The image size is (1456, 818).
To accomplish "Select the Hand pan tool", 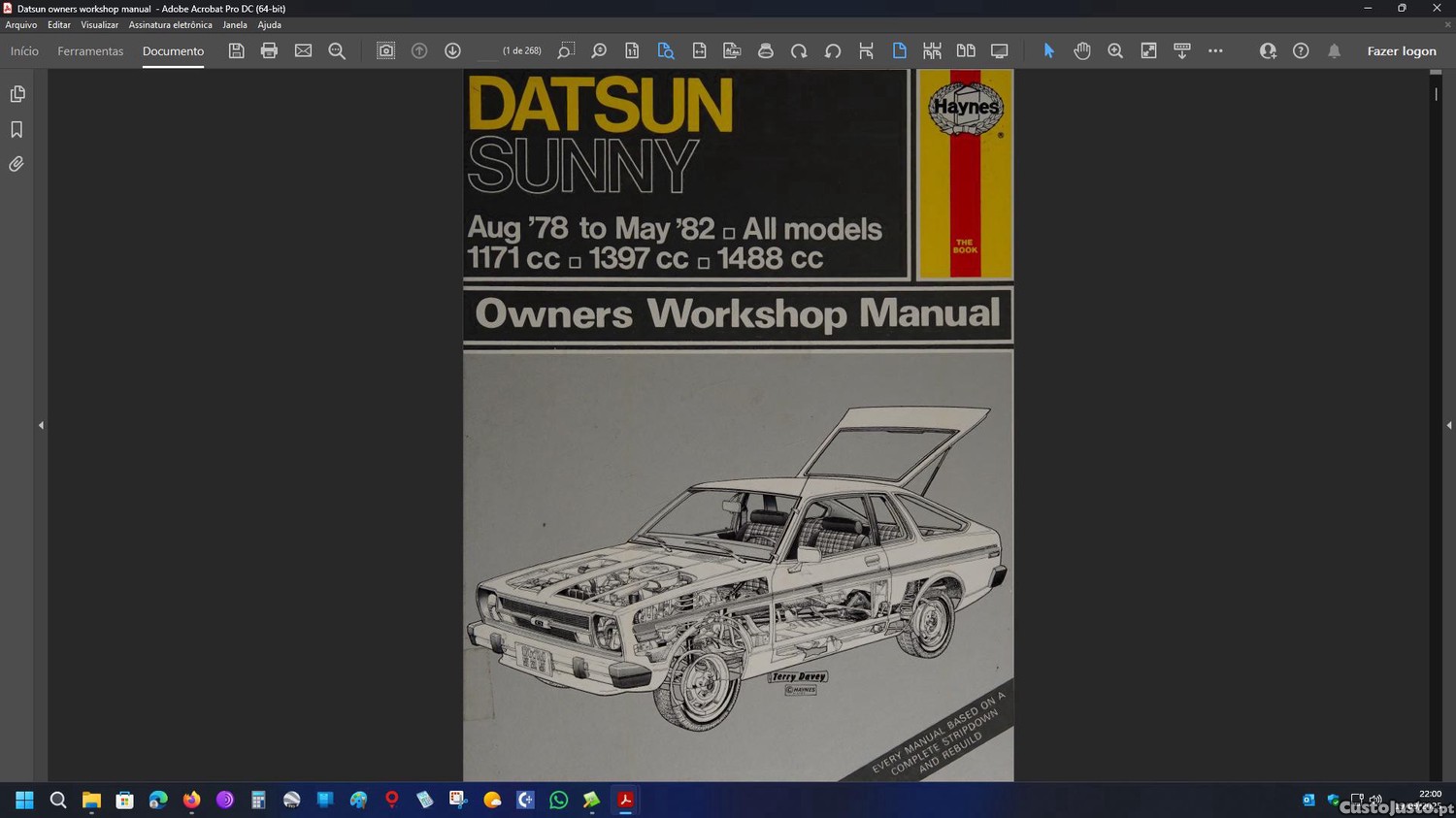I will tap(1081, 50).
